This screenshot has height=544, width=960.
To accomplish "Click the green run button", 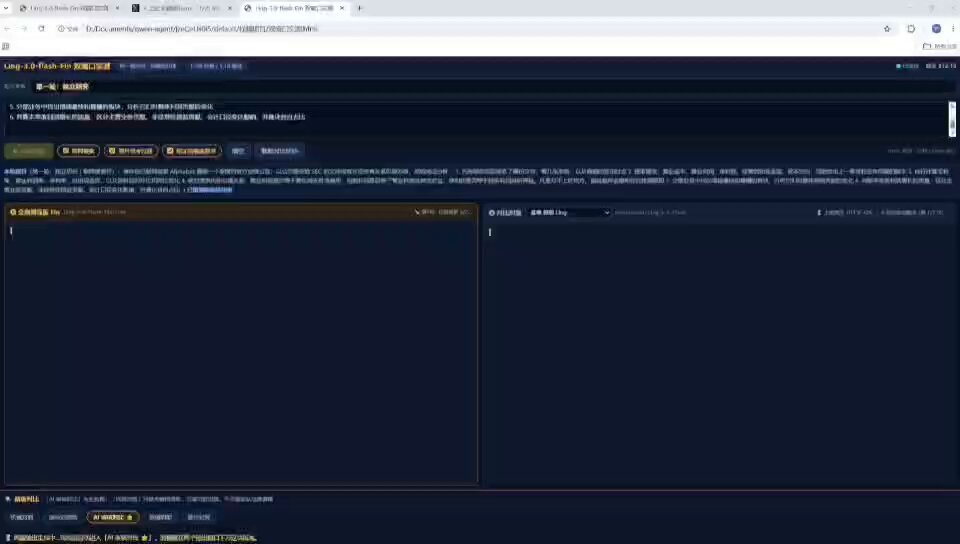I will click(x=29, y=151).
